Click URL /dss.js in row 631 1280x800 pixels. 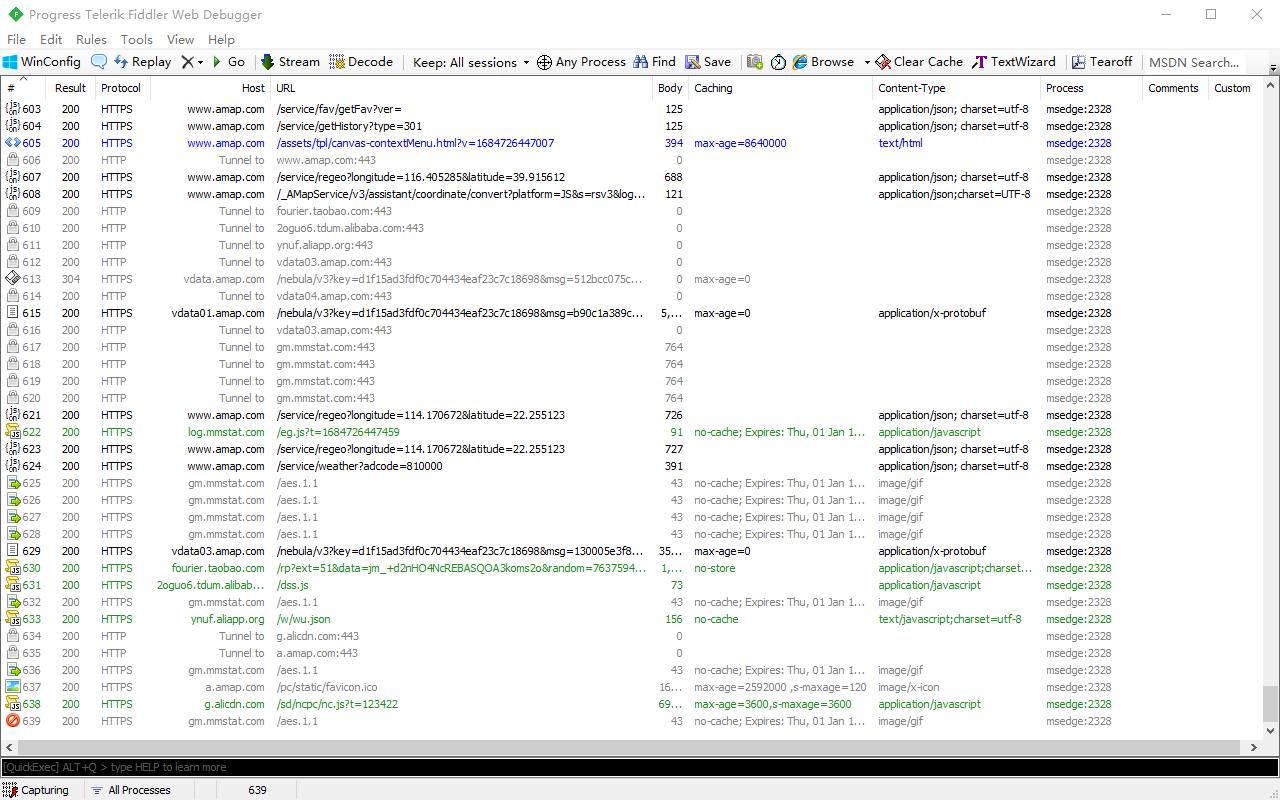pos(292,585)
